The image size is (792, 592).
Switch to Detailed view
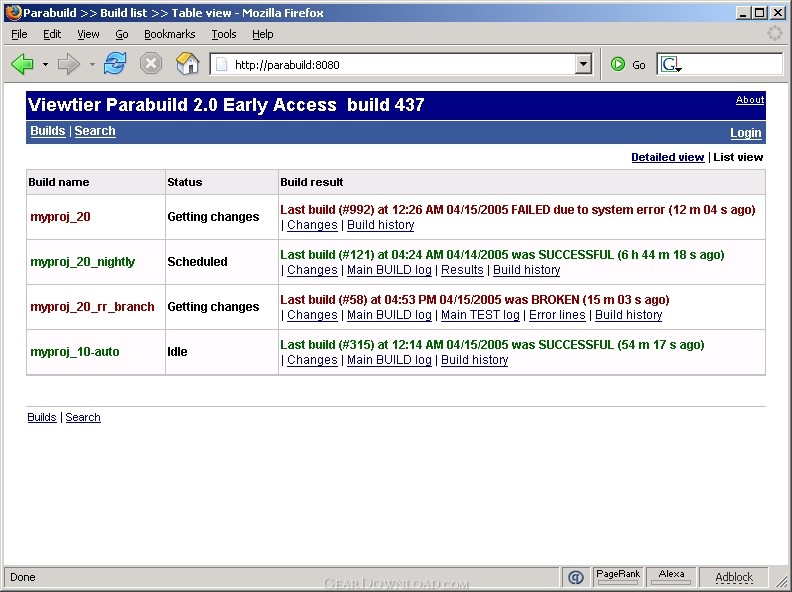coord(668,157)
